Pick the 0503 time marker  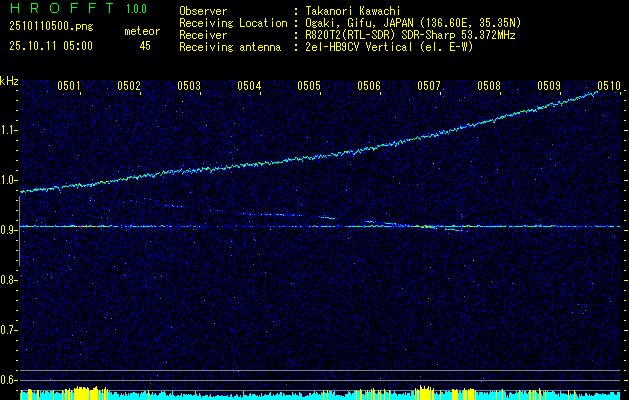pos(189,86)
